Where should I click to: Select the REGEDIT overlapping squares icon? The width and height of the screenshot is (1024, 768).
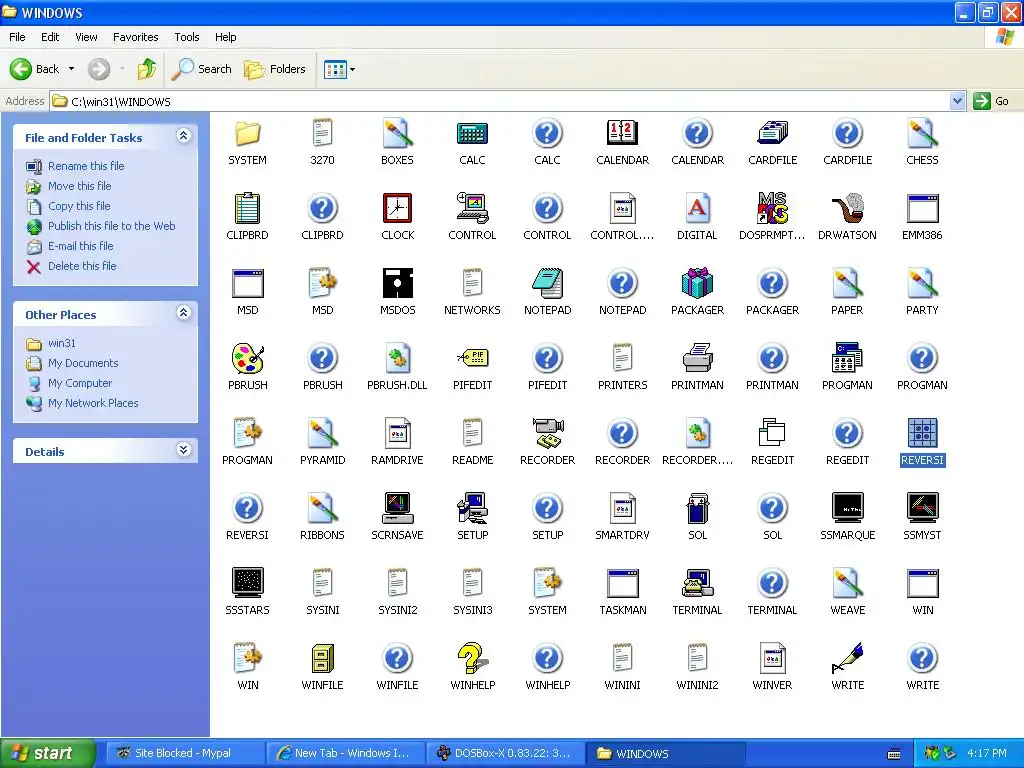[x=772, y=434]
